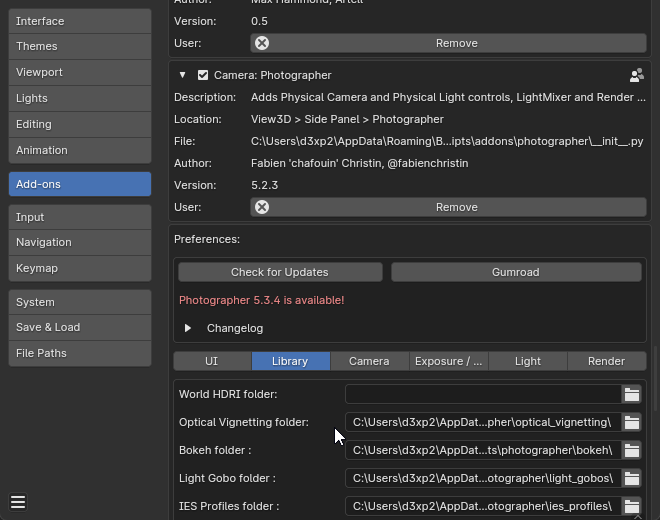Screen dimensions: 660x520
Task: Disable the Camera: Photographer addon checkbox
Action: coord(203,75)
